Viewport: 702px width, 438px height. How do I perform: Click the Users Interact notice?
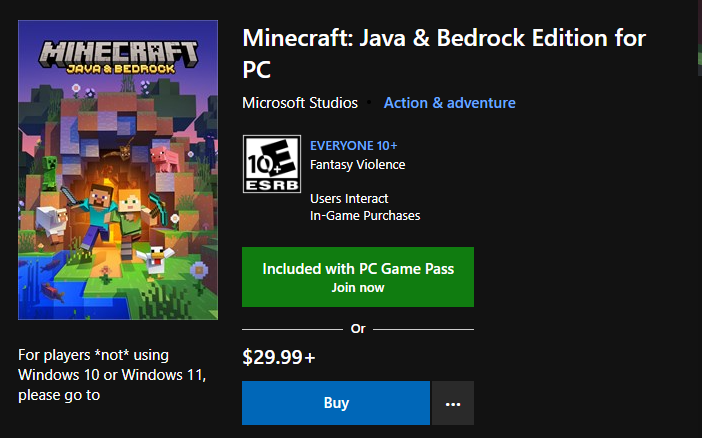click(x=349, y=198)
